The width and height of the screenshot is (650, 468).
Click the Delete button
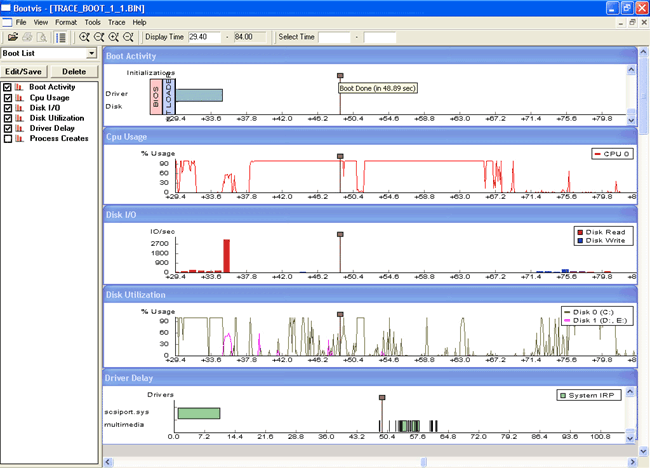coord(74,71)
